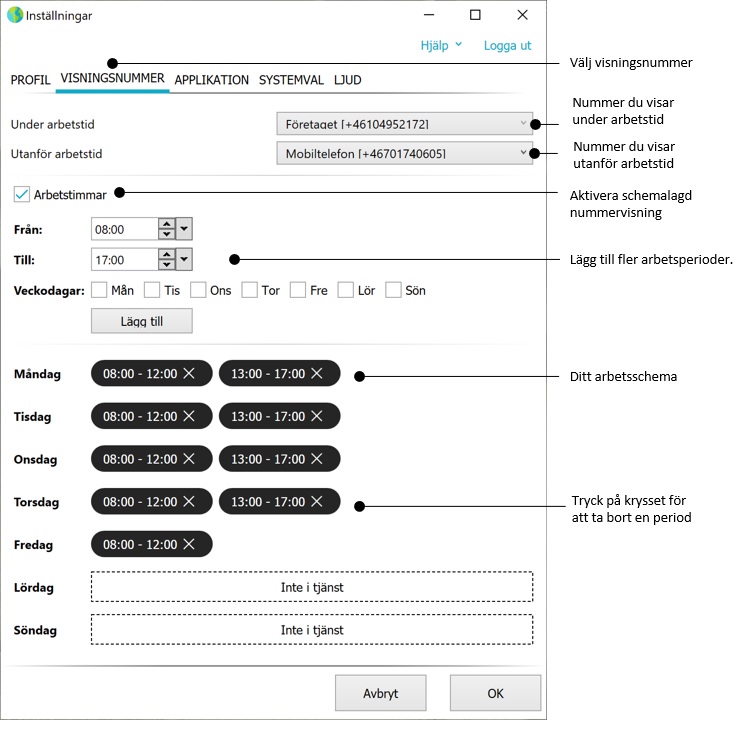Close the Inställningar window
The height and width of the screenshot is (729, 746).
coord(522,15)
